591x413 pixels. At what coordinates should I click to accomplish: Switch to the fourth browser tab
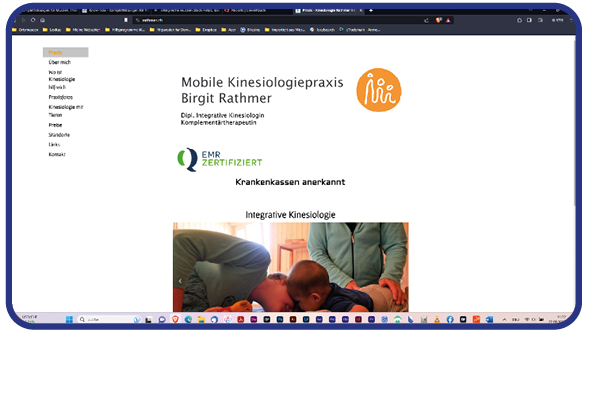point(257,11)
